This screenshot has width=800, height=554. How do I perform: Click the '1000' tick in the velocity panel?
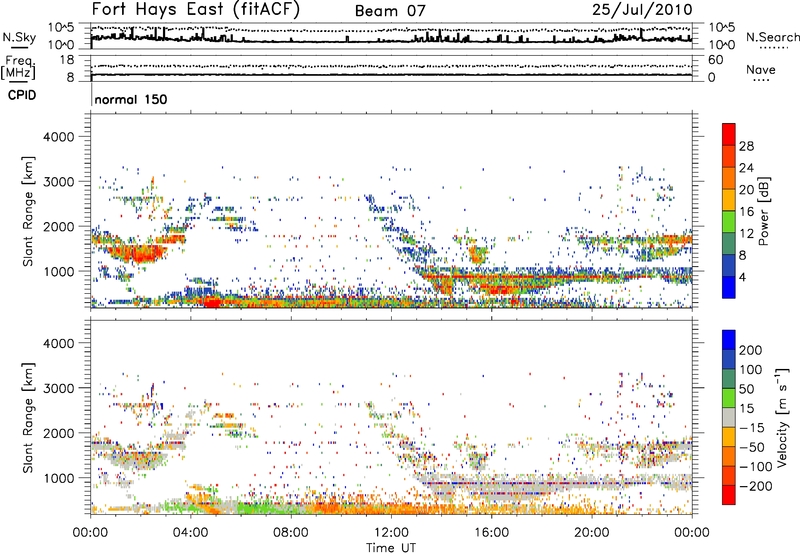[x=59, y=478]
